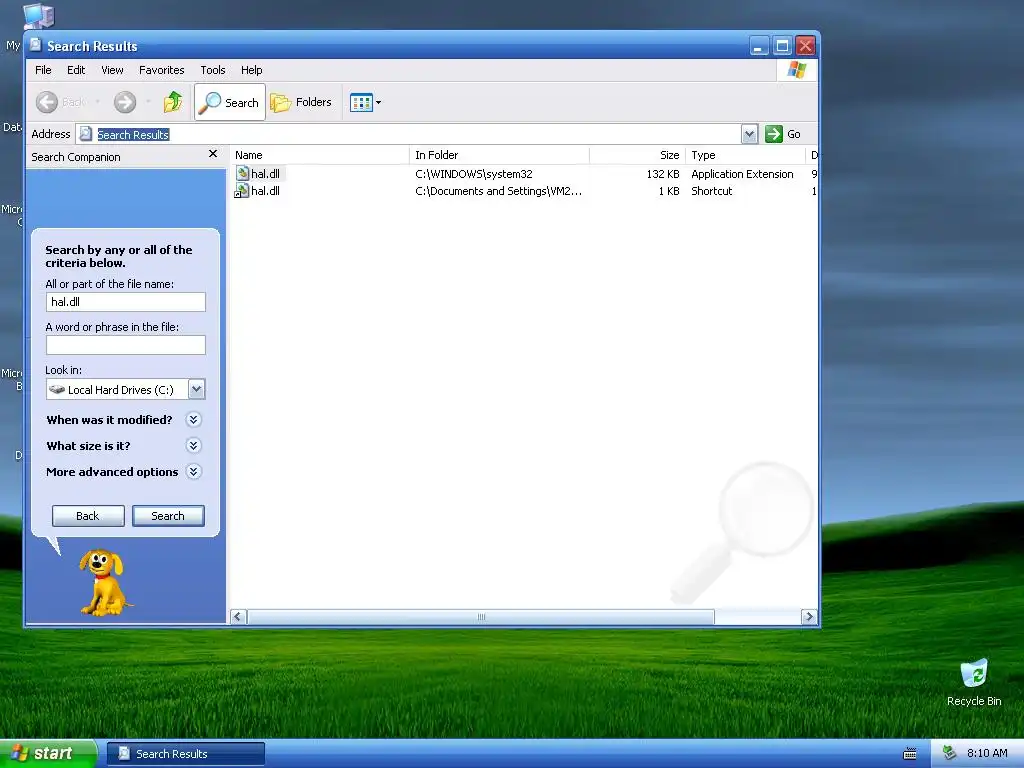This screenshot has height=768, width=1024.
Task: Click the Search button in Search Companion
Action: click(x=168, y=516)
